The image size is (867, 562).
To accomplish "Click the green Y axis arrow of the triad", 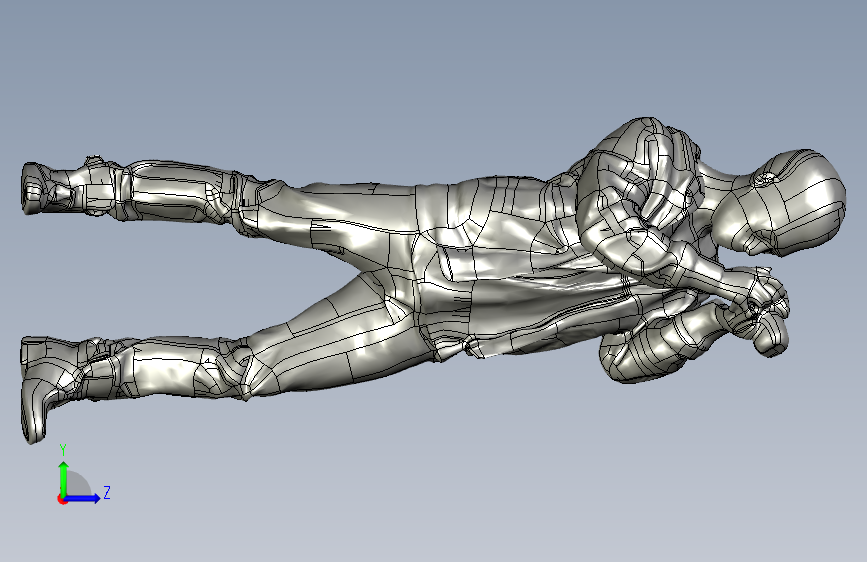I will [x=64, y=479].
